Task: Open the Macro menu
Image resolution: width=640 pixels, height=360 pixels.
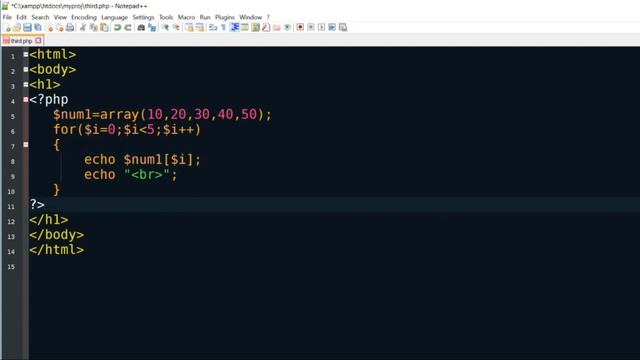Action: (186, 17)
